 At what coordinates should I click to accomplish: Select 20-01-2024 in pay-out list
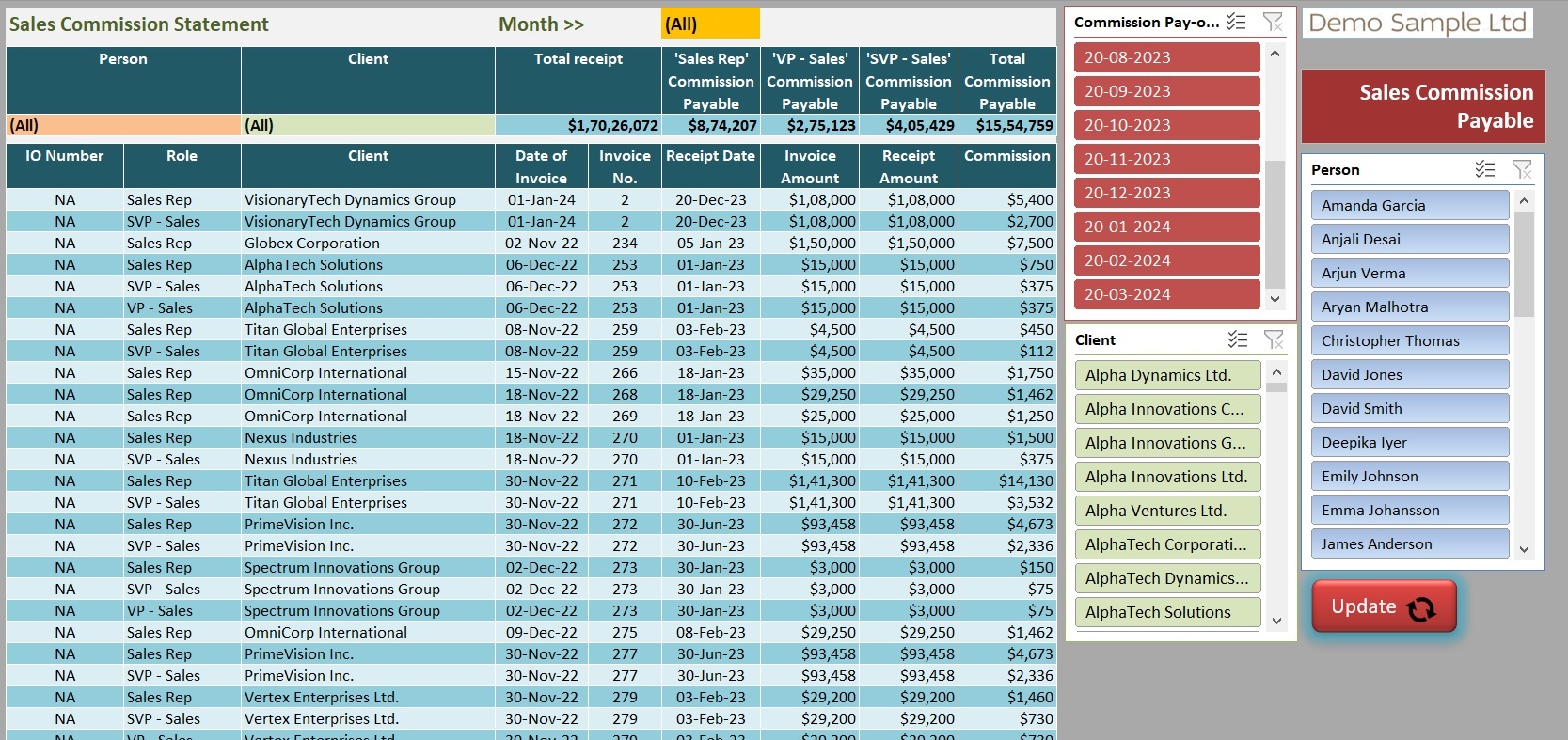click(1166, 227)
